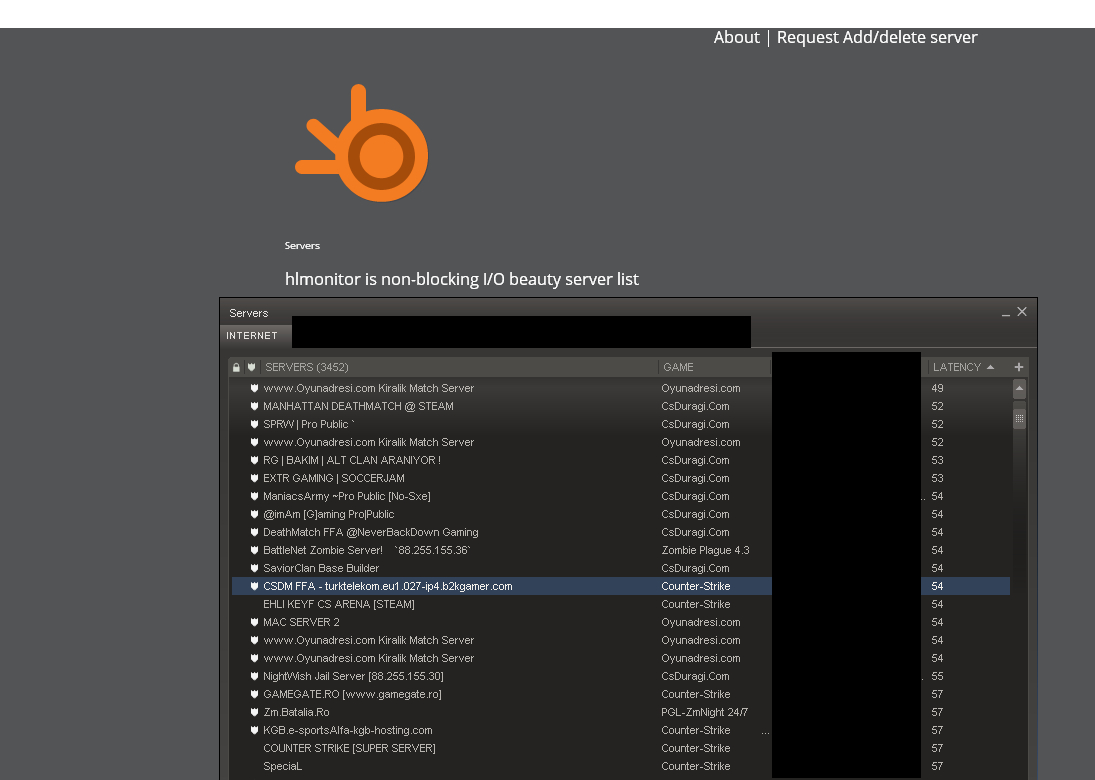Click shield icon of ManiacsArmy row
Image resolution: width=1095 pixels, height=780 pixels.
click(x=254, y=496)
